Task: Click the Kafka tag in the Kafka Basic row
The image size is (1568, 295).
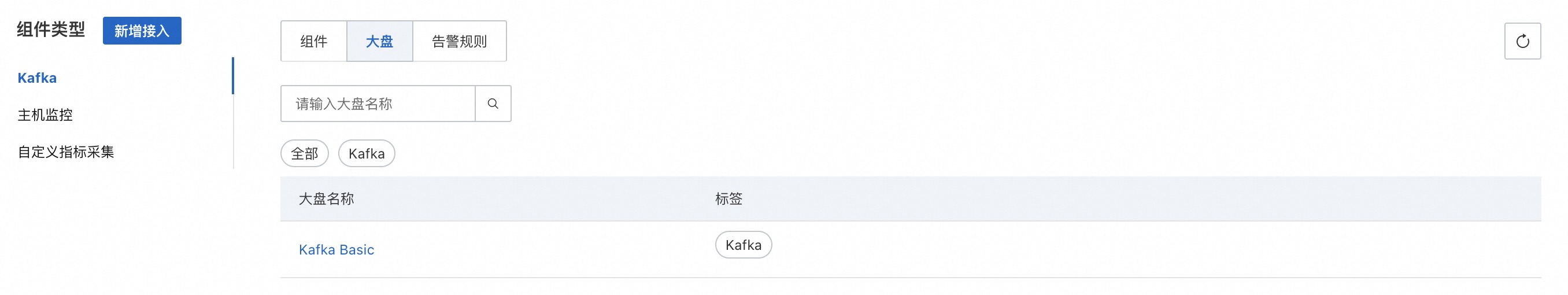Action: click(x=743, y=245)
